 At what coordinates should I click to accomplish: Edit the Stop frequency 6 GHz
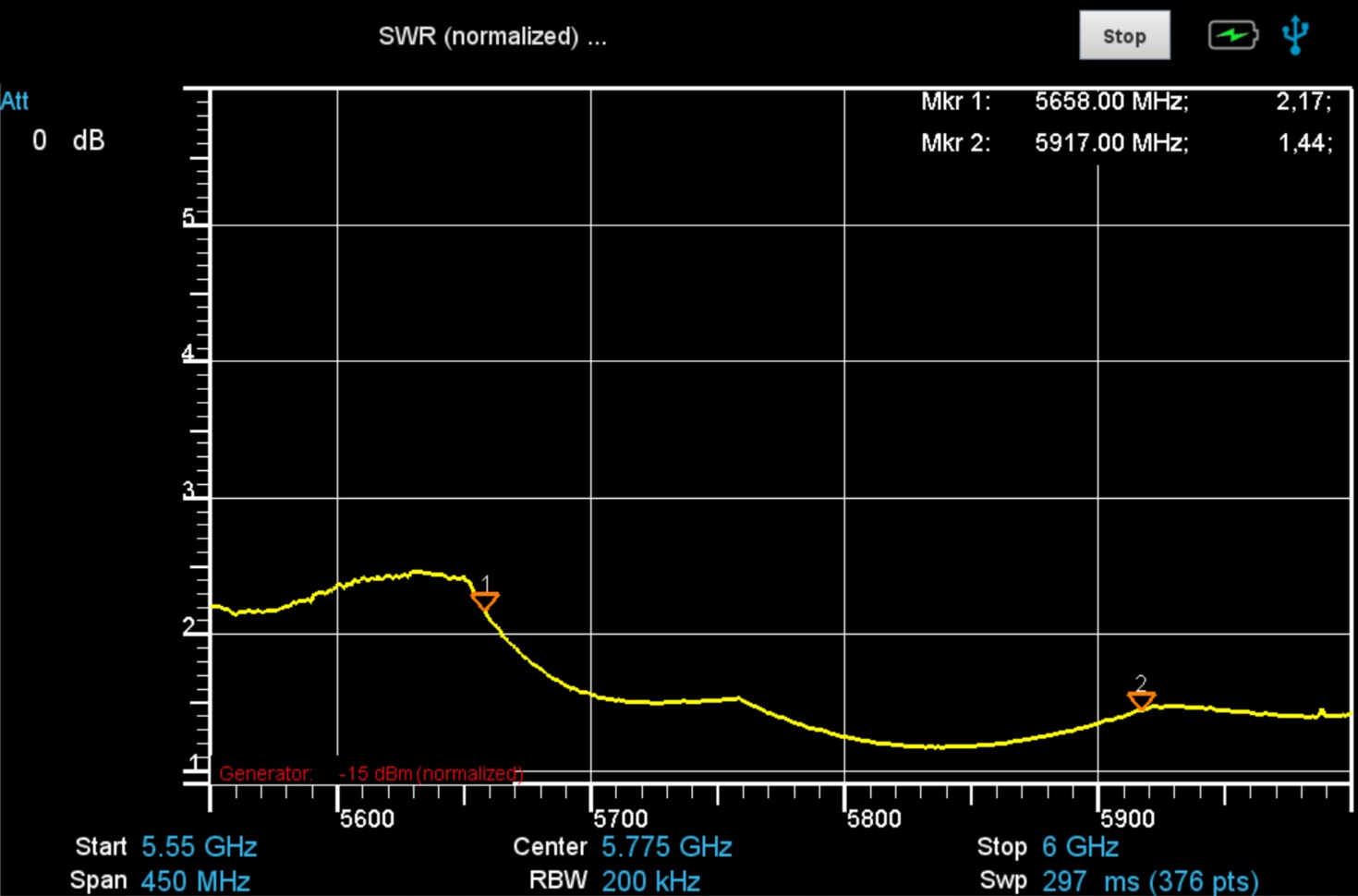(1080, 847)
